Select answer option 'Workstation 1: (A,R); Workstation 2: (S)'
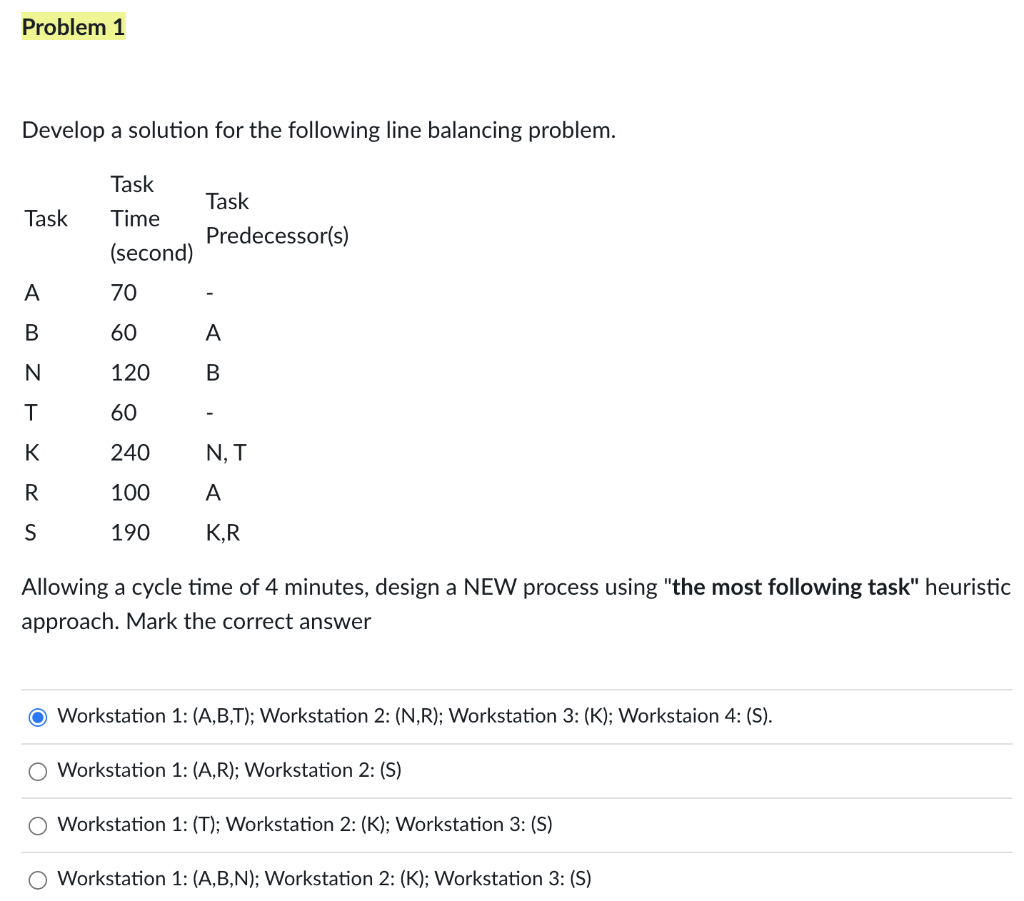The width and height of the screenshot is (1024, 901). click(x=37, y=771)
